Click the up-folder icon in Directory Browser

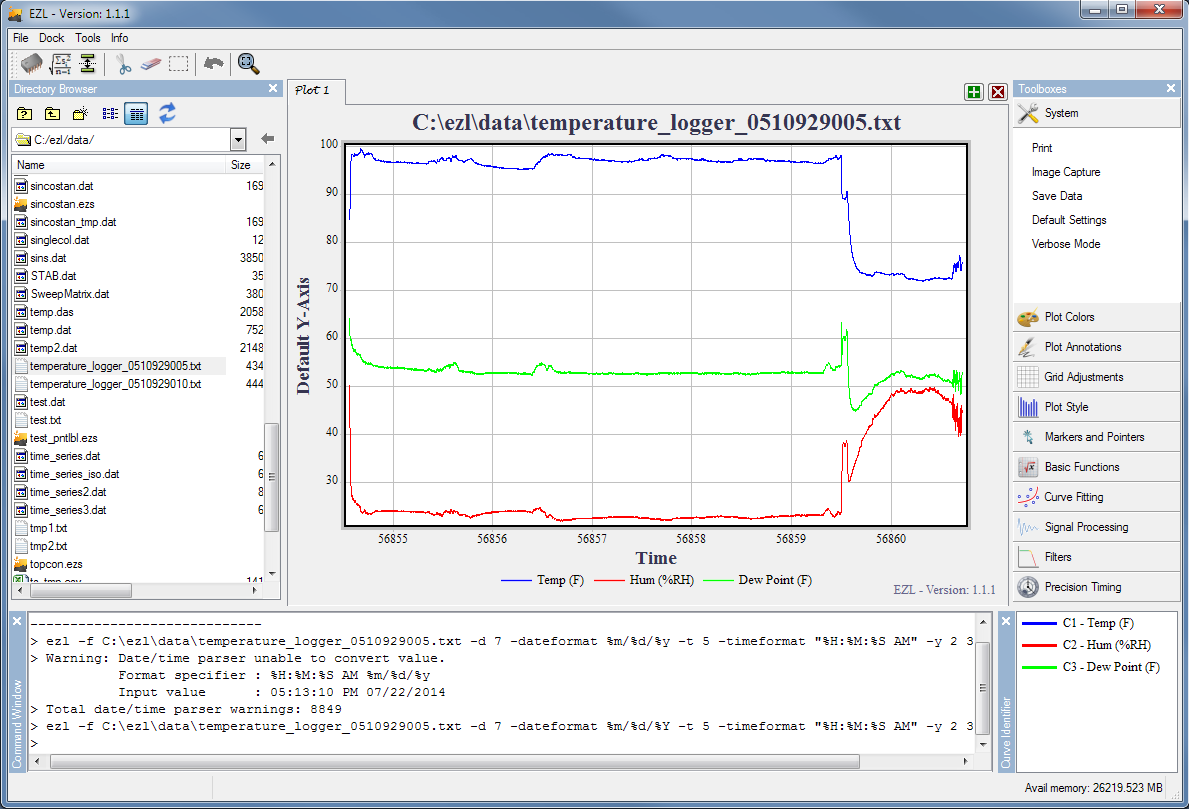tap(52, 114)
